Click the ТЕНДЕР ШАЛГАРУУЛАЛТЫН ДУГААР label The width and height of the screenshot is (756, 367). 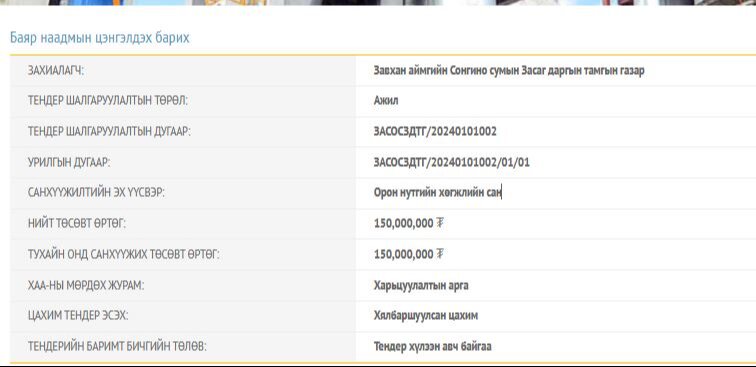tap(109, 132)
